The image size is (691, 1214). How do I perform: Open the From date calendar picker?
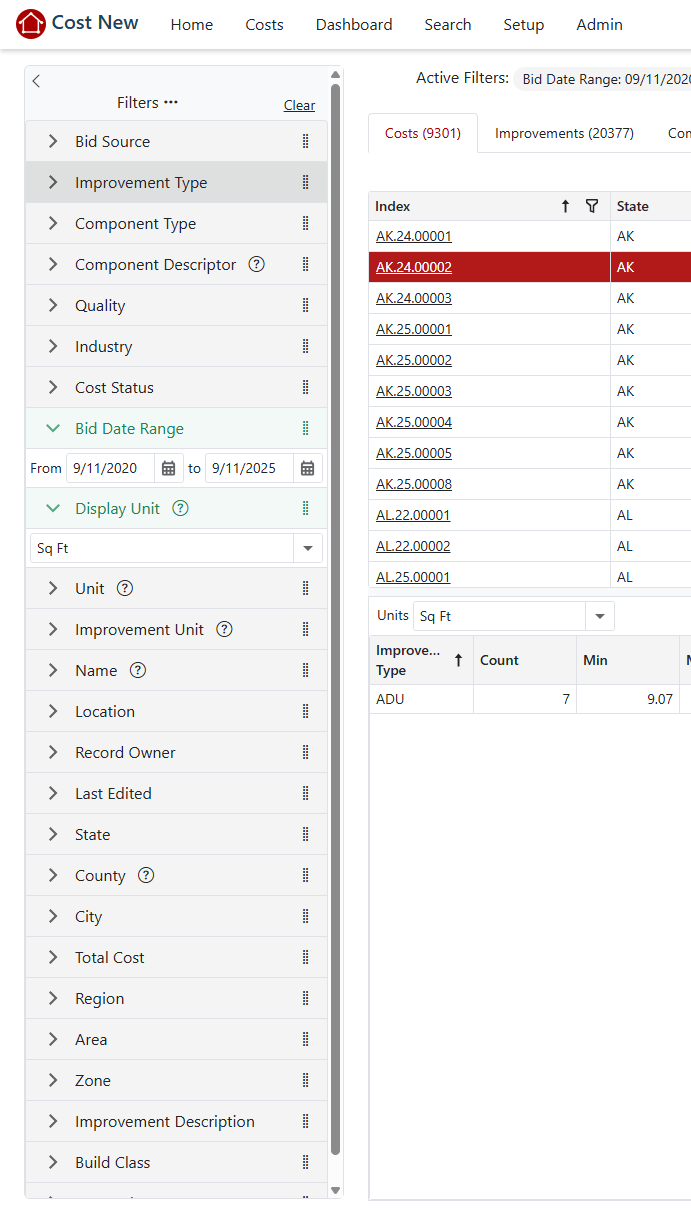point(169,468)
